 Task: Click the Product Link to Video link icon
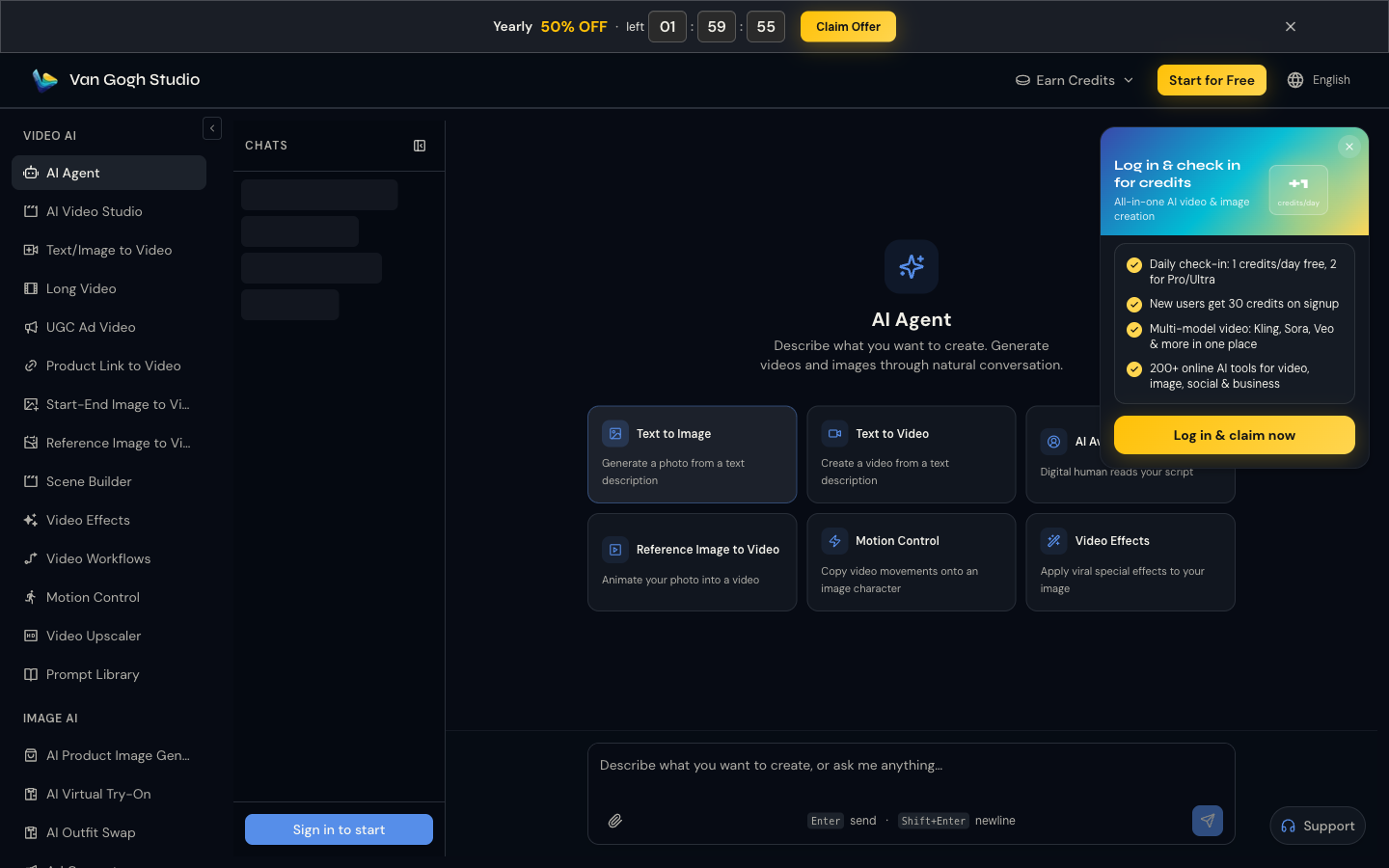point(31,366)
